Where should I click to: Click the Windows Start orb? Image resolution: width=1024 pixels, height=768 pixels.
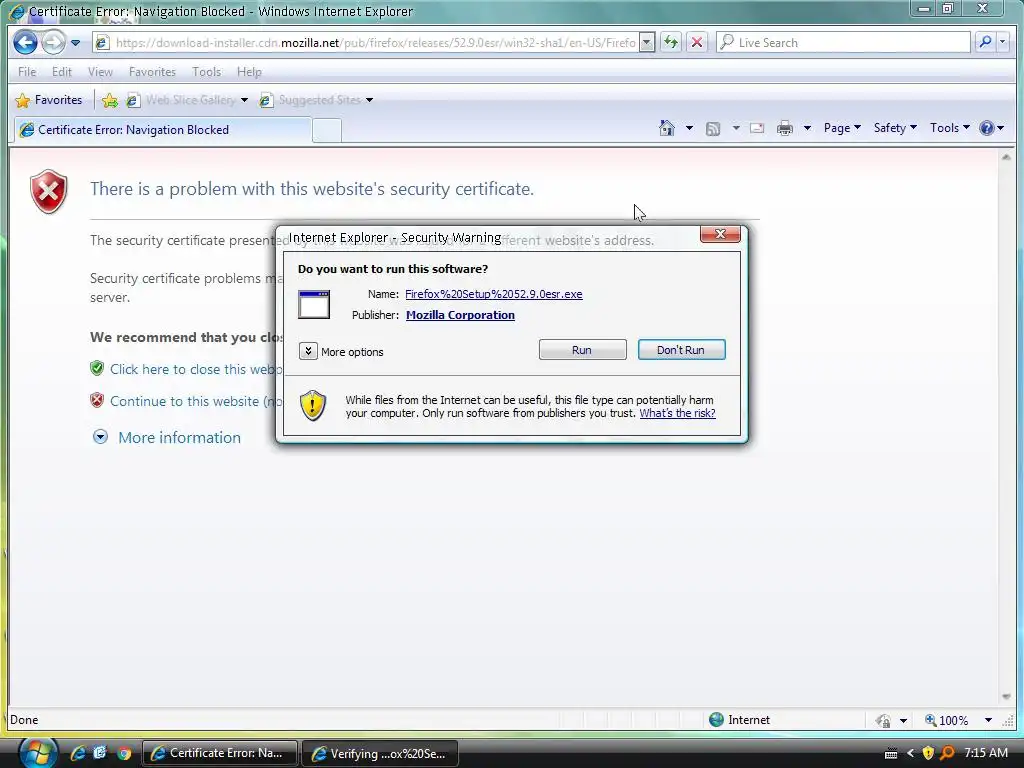pos(37,752)
